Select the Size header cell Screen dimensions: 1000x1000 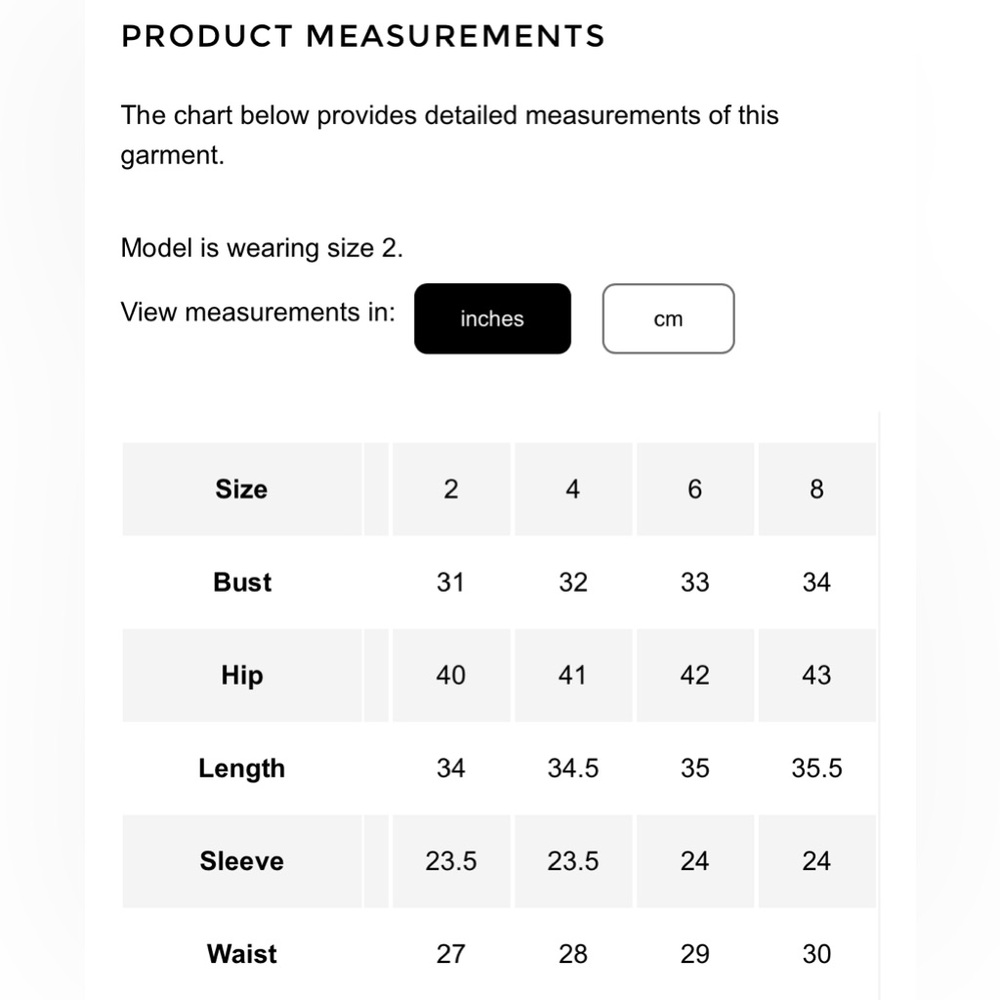click(x=242, y=489)
